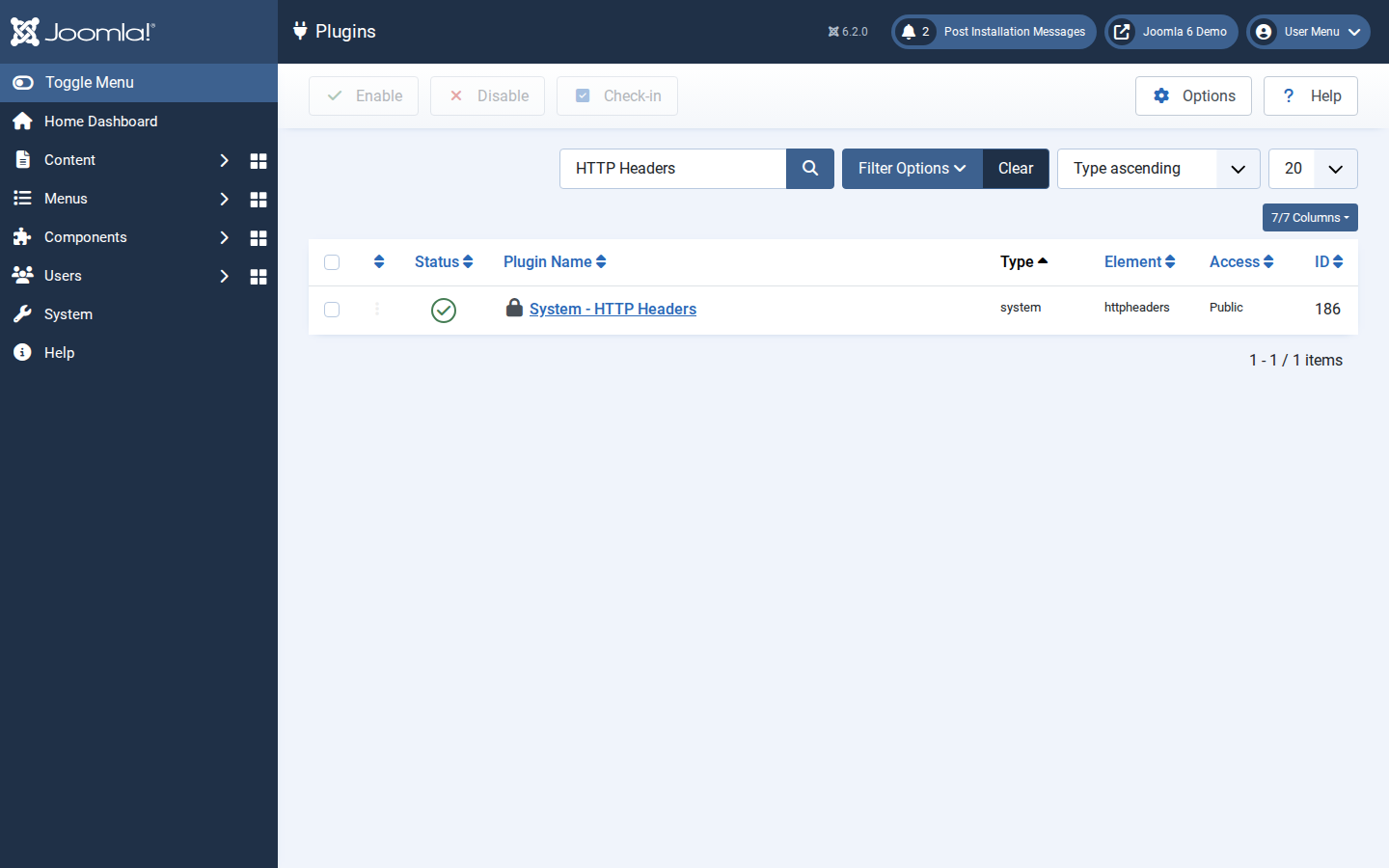Click the Enable toolbar button
The image size is (1389, 868).
[x=364, y=95]
